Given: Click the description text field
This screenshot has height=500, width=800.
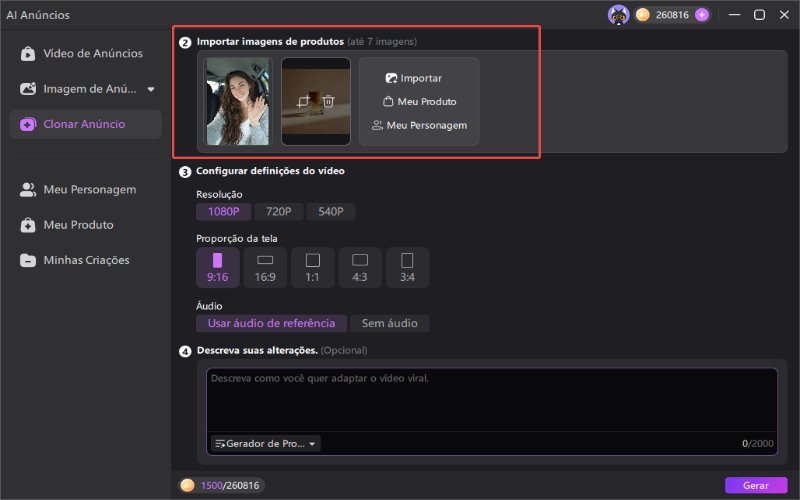Looking at the screenshot, I should tap(492, 400).
